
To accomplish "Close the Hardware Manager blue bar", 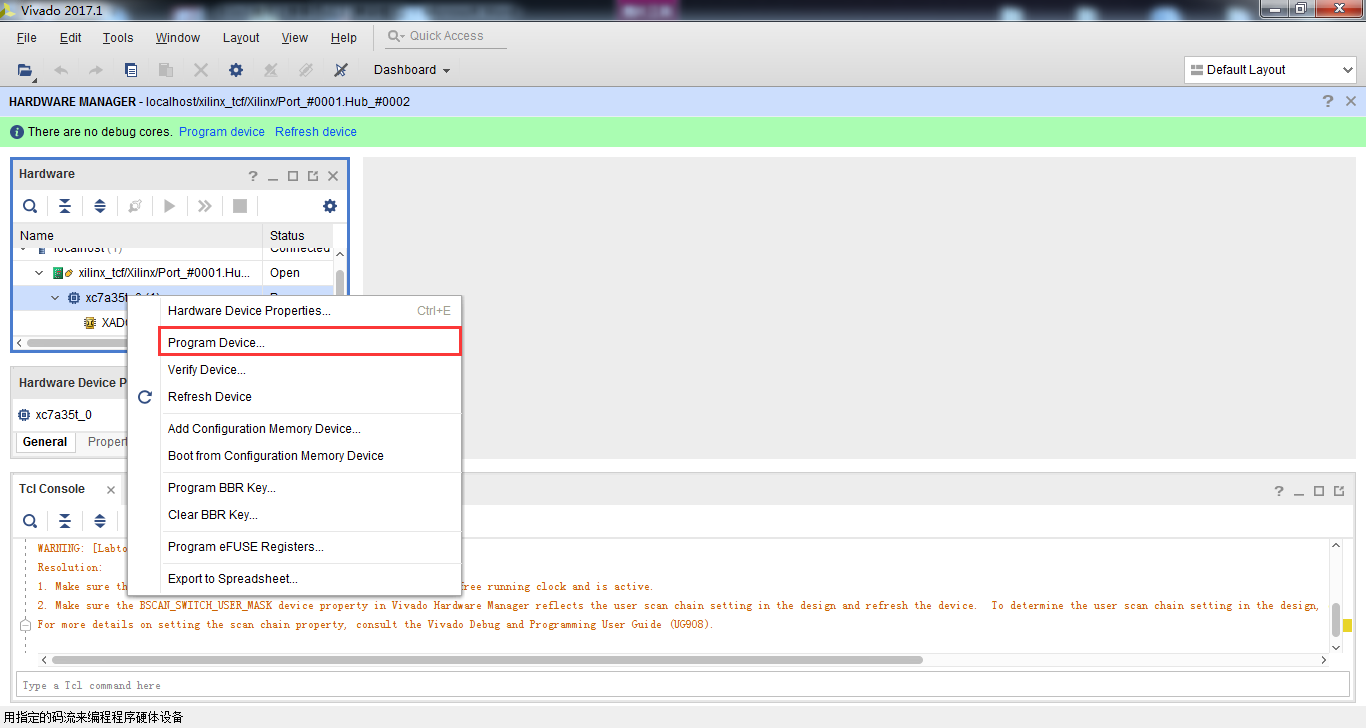I will click(1351, 101).
